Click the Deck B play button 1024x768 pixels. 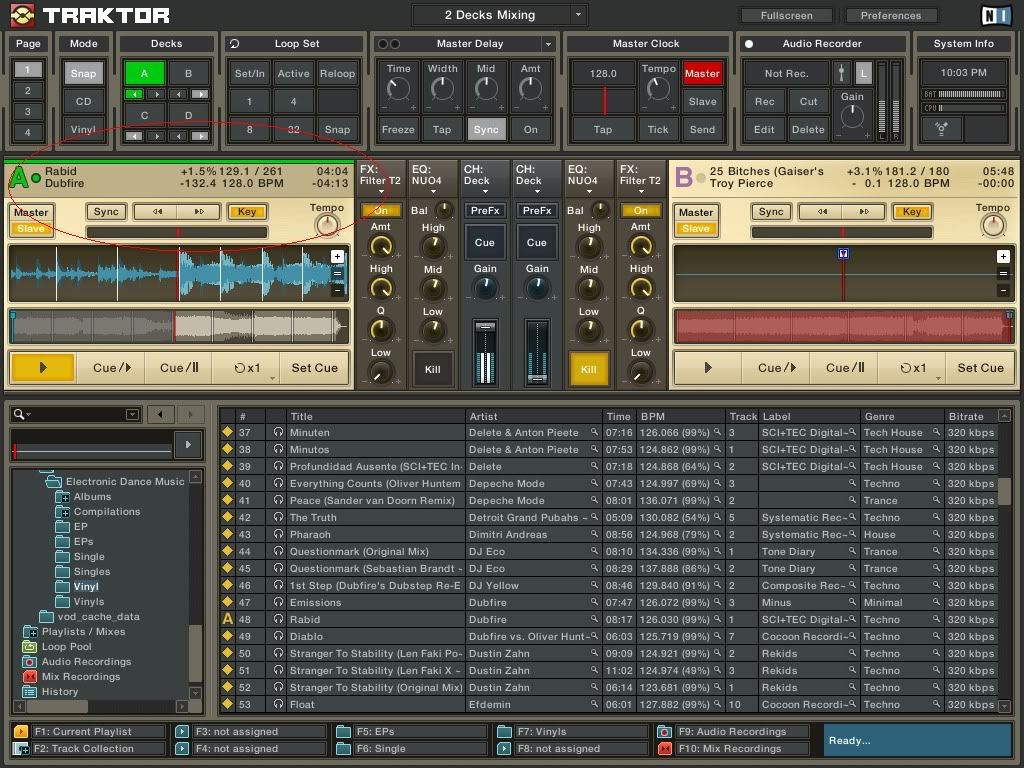tap(708, 368)
